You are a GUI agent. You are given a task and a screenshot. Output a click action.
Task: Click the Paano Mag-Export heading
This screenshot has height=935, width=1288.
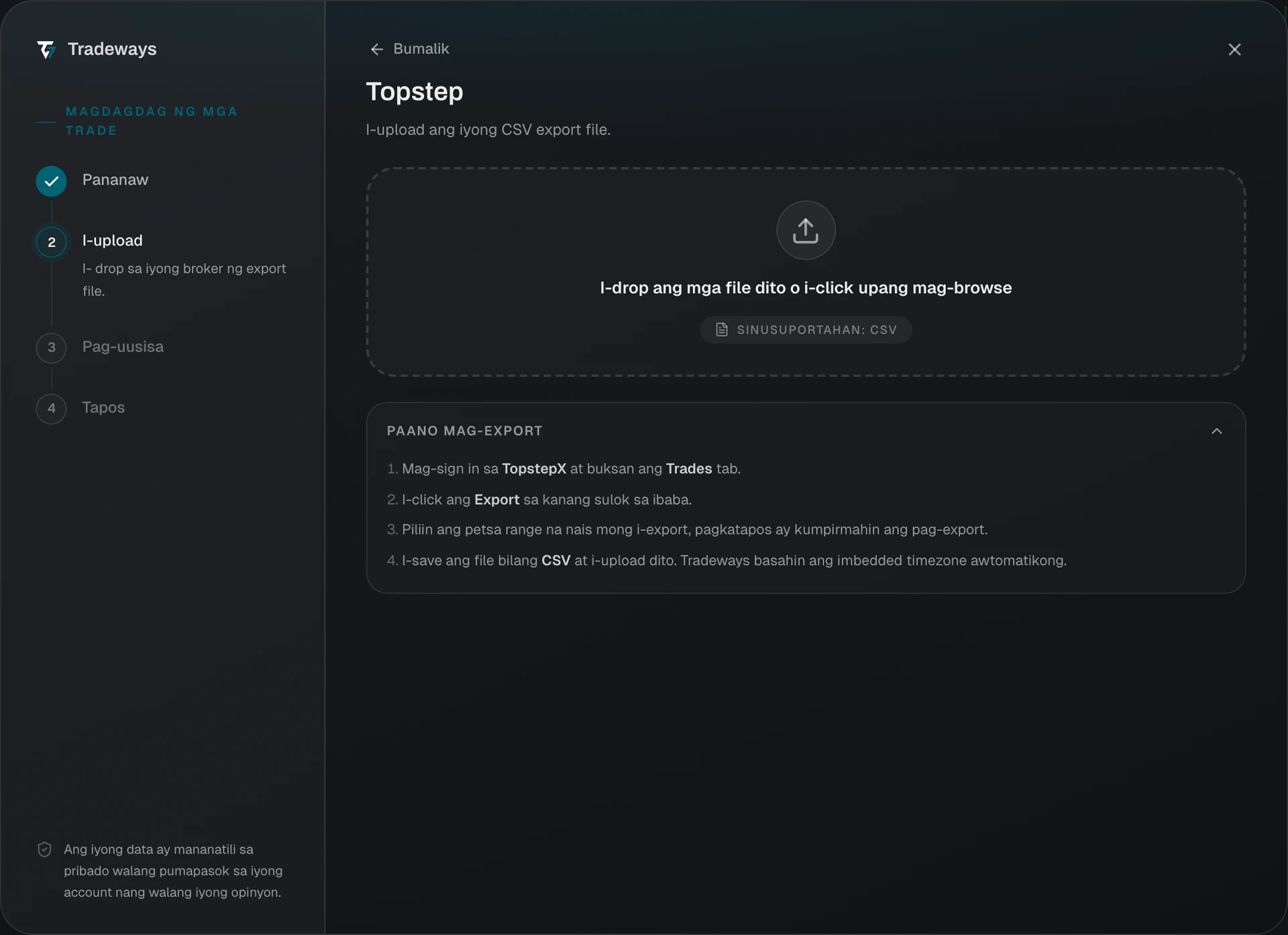(x=465, y=431)
